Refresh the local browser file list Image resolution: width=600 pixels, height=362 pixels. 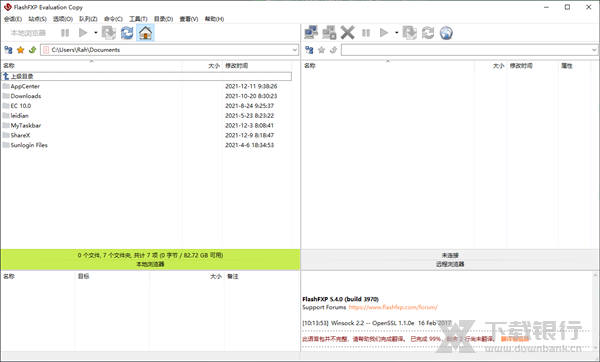click(127, 33)
